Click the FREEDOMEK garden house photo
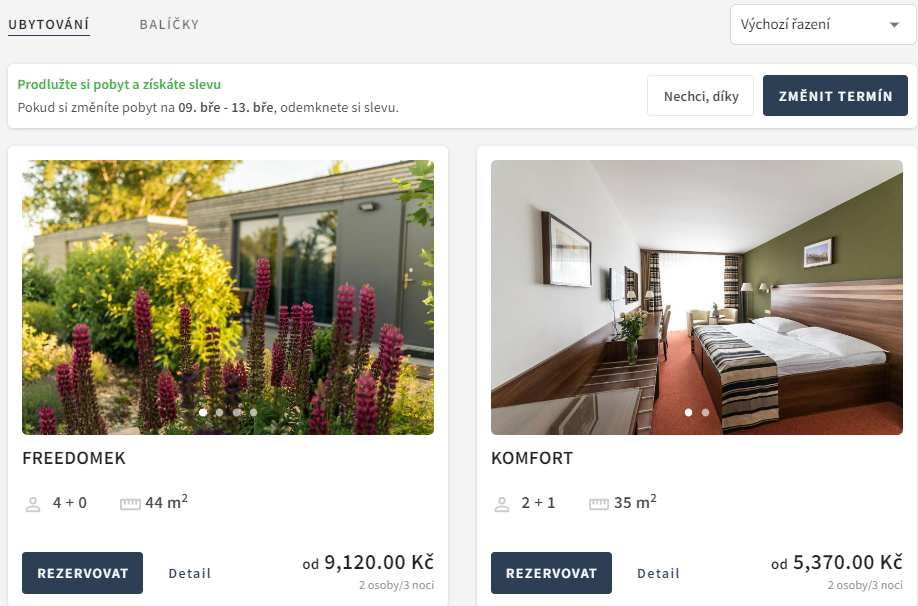 [228, 297]
